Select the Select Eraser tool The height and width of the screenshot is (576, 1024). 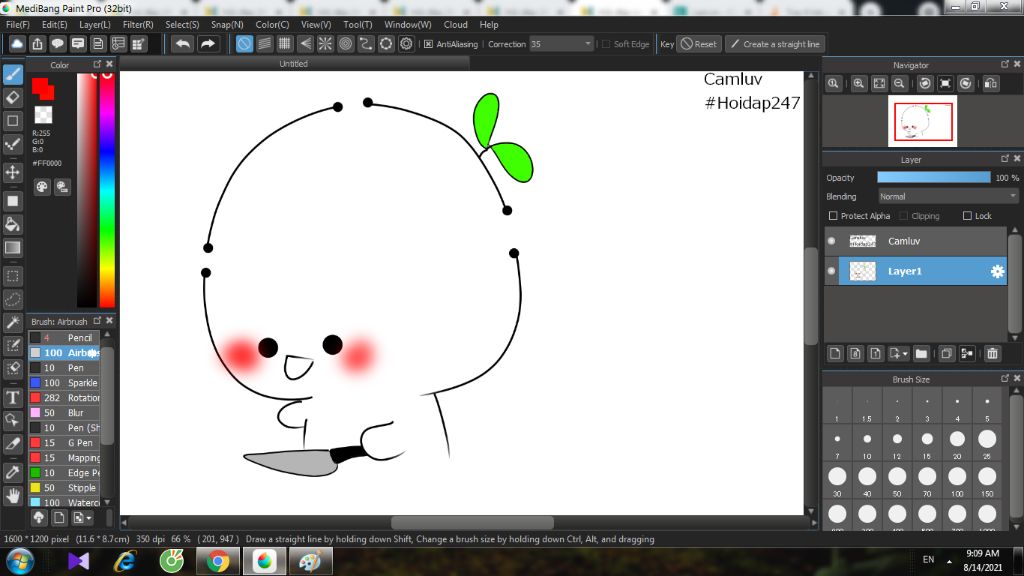coord(12,368)
